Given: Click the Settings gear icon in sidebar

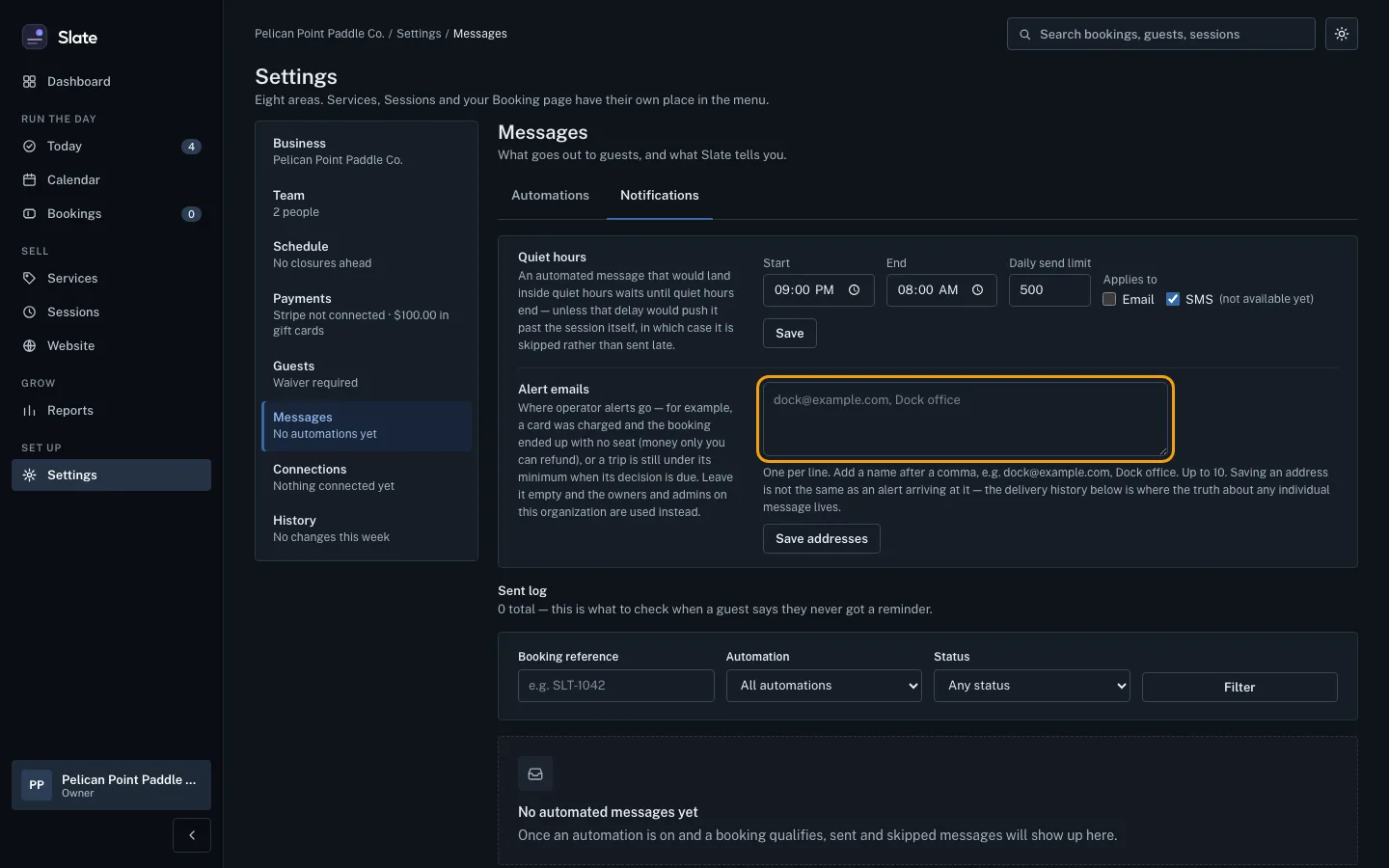Looking at the screenshot, I should tap(29, 475).
